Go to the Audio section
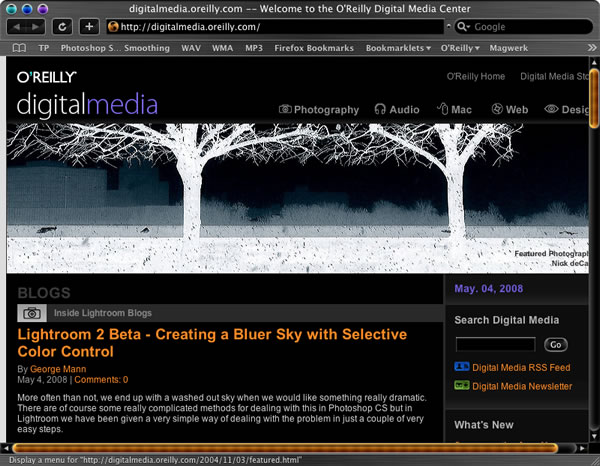Image resolution: width=600 pixels, height=466 pixels. coord(404,110)
